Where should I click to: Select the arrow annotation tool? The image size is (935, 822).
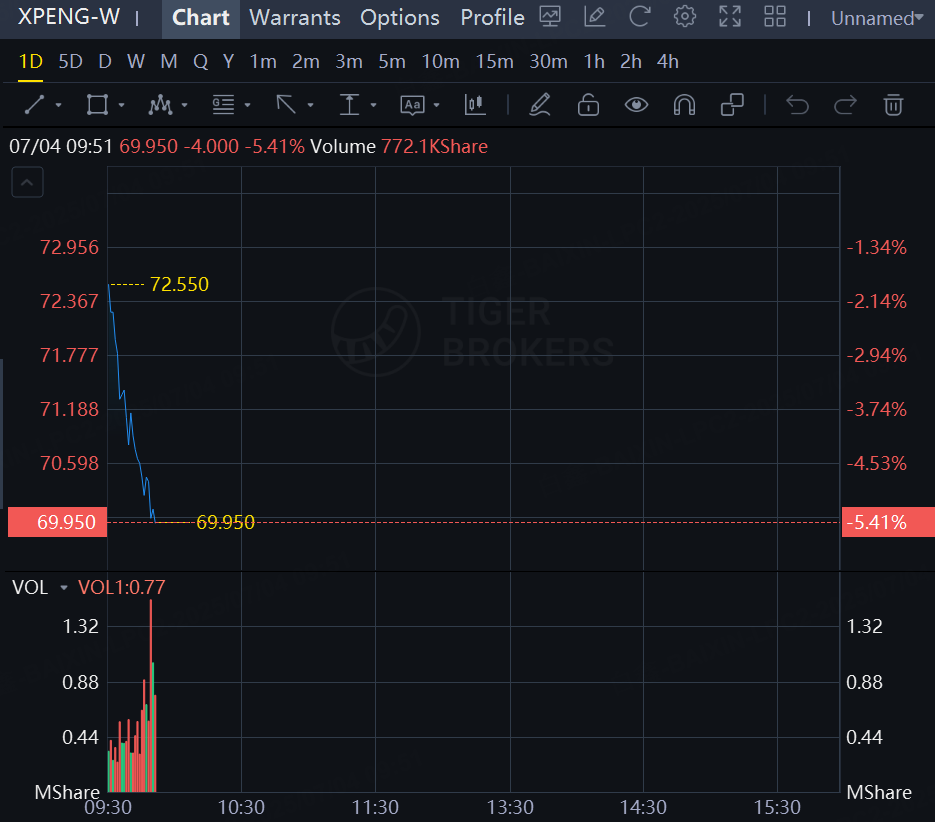click(x=286, y=105)
